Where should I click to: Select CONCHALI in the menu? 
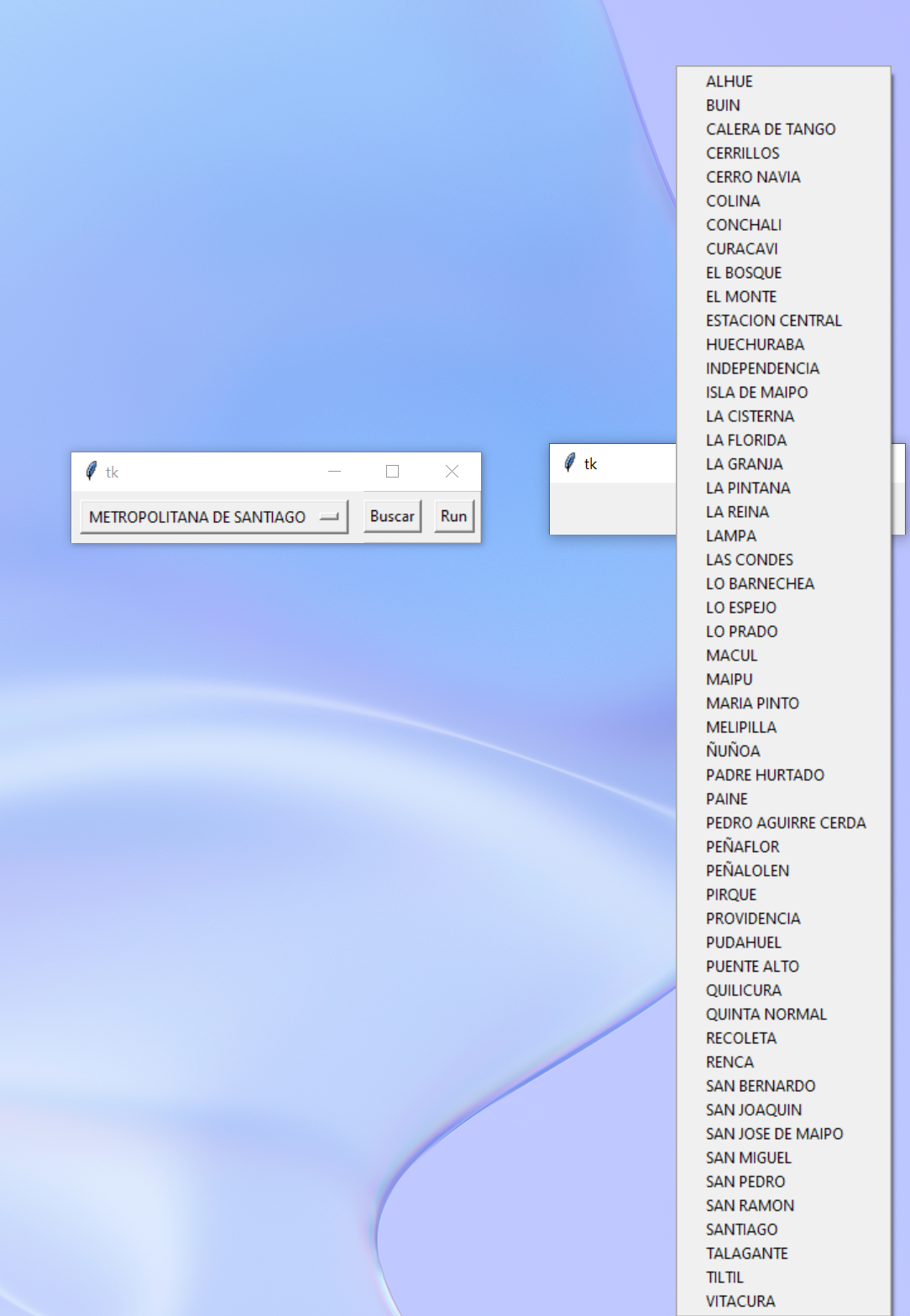[x=783, y=225]
